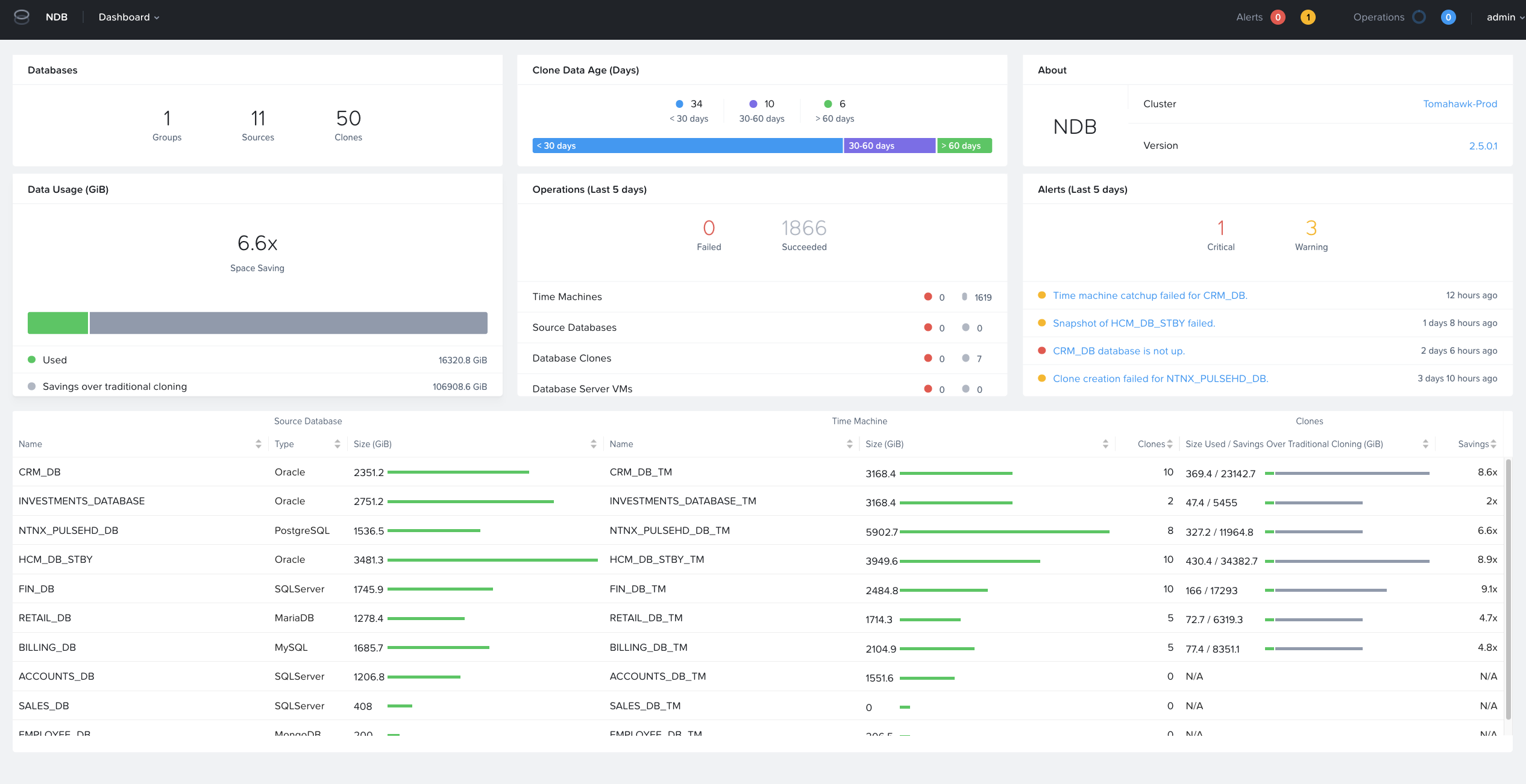Open the red critical alerts badge
The height and width of the screenshot is (784, 1526).
(1277, 17)
